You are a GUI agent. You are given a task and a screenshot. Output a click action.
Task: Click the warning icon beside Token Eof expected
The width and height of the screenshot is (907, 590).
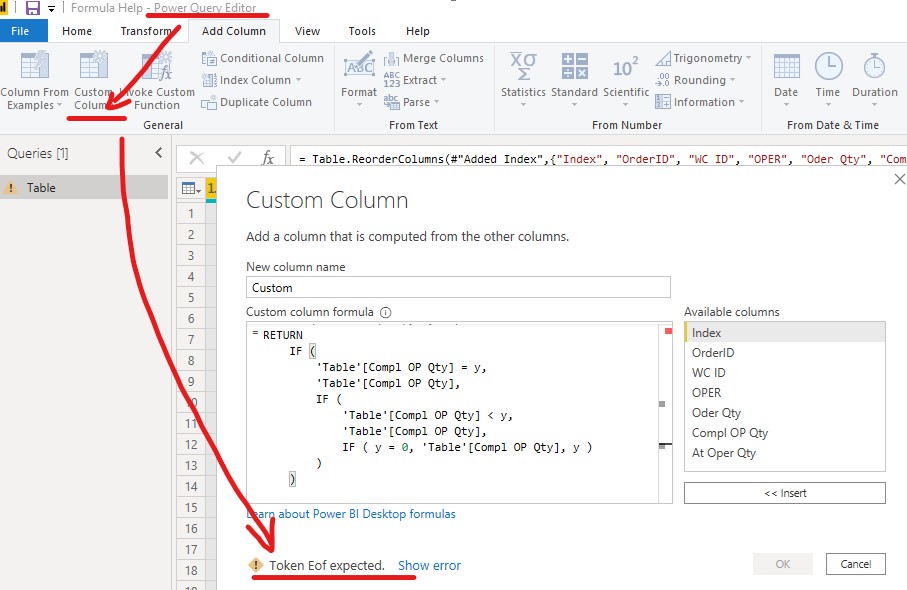tap(255, 565)
